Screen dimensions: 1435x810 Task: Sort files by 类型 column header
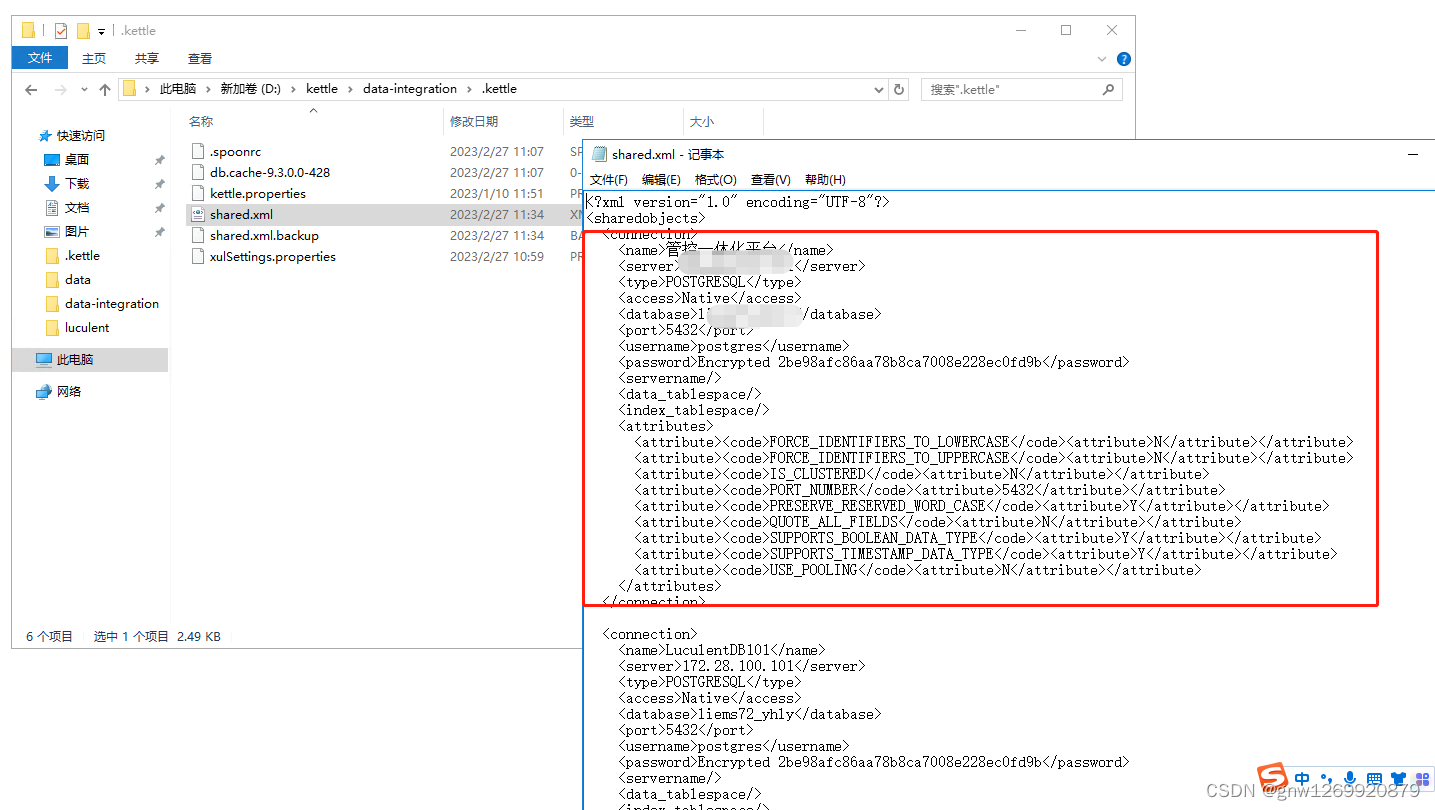(x=582, y=122)
